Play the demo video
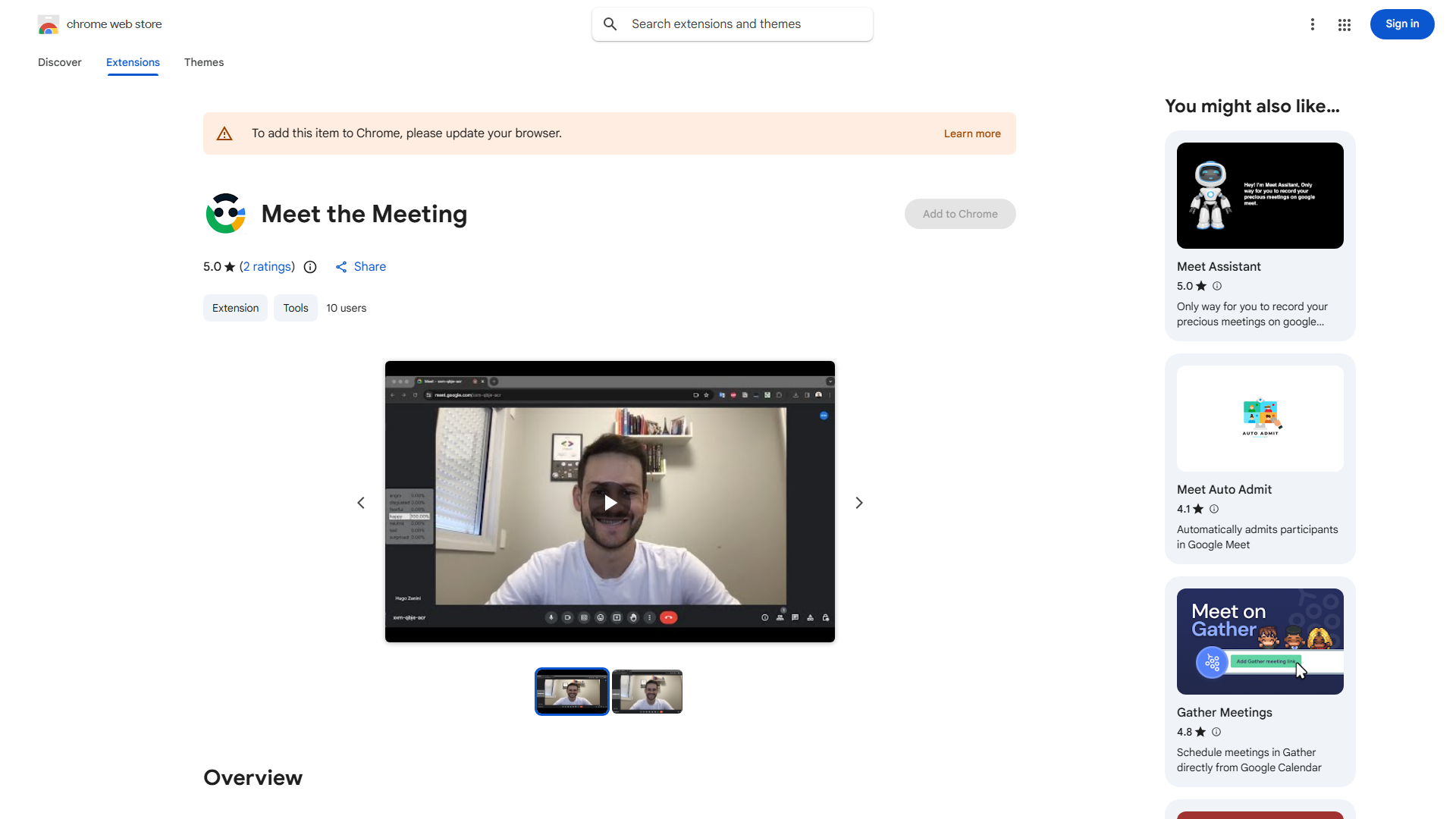The width and height of the screenshot is (1456, 819). (x=610, y=502)
